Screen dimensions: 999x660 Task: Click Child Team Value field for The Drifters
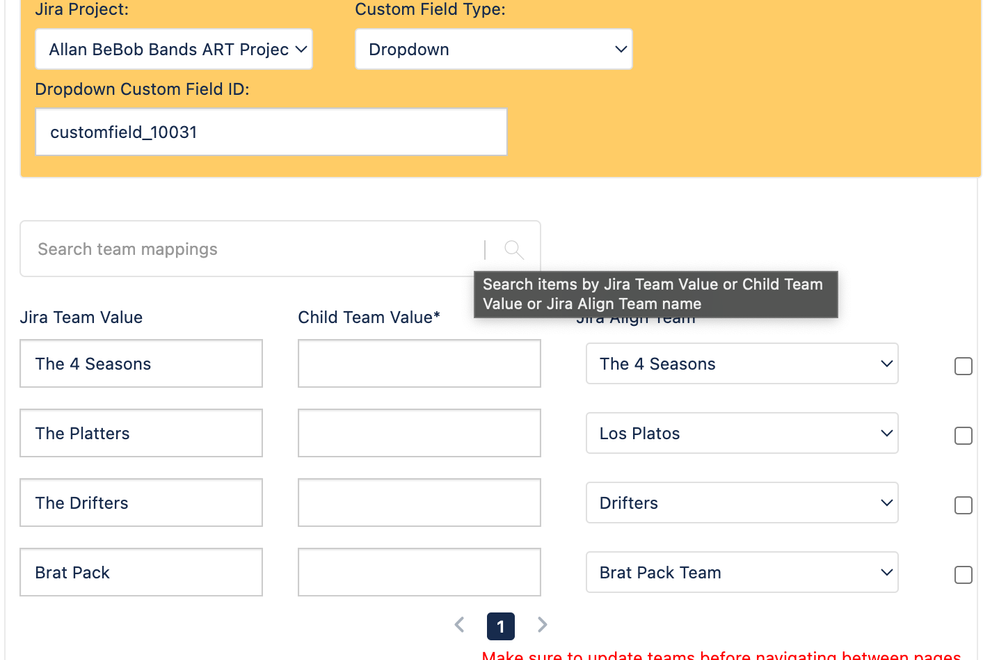click(x=419, y=503)
